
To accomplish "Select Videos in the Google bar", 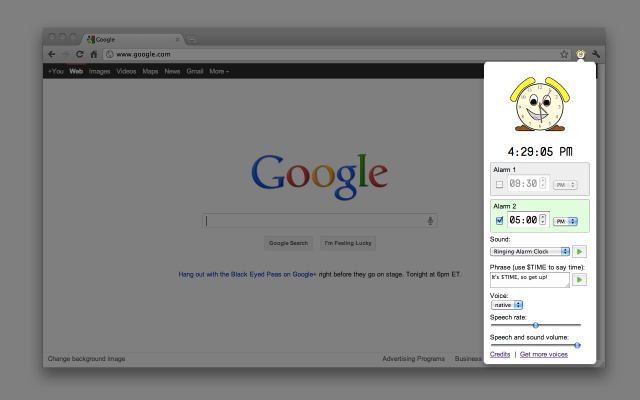I will coord(126,71).
